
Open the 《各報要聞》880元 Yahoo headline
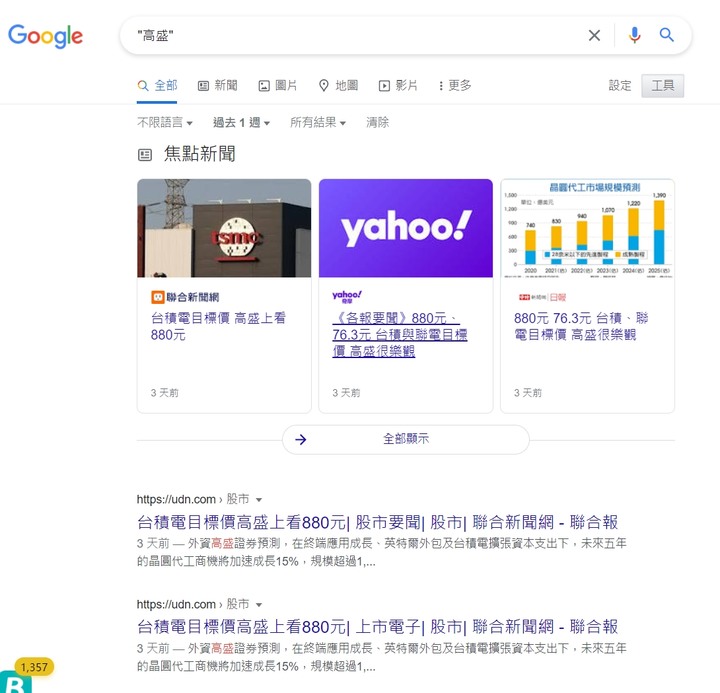[399, 335]
